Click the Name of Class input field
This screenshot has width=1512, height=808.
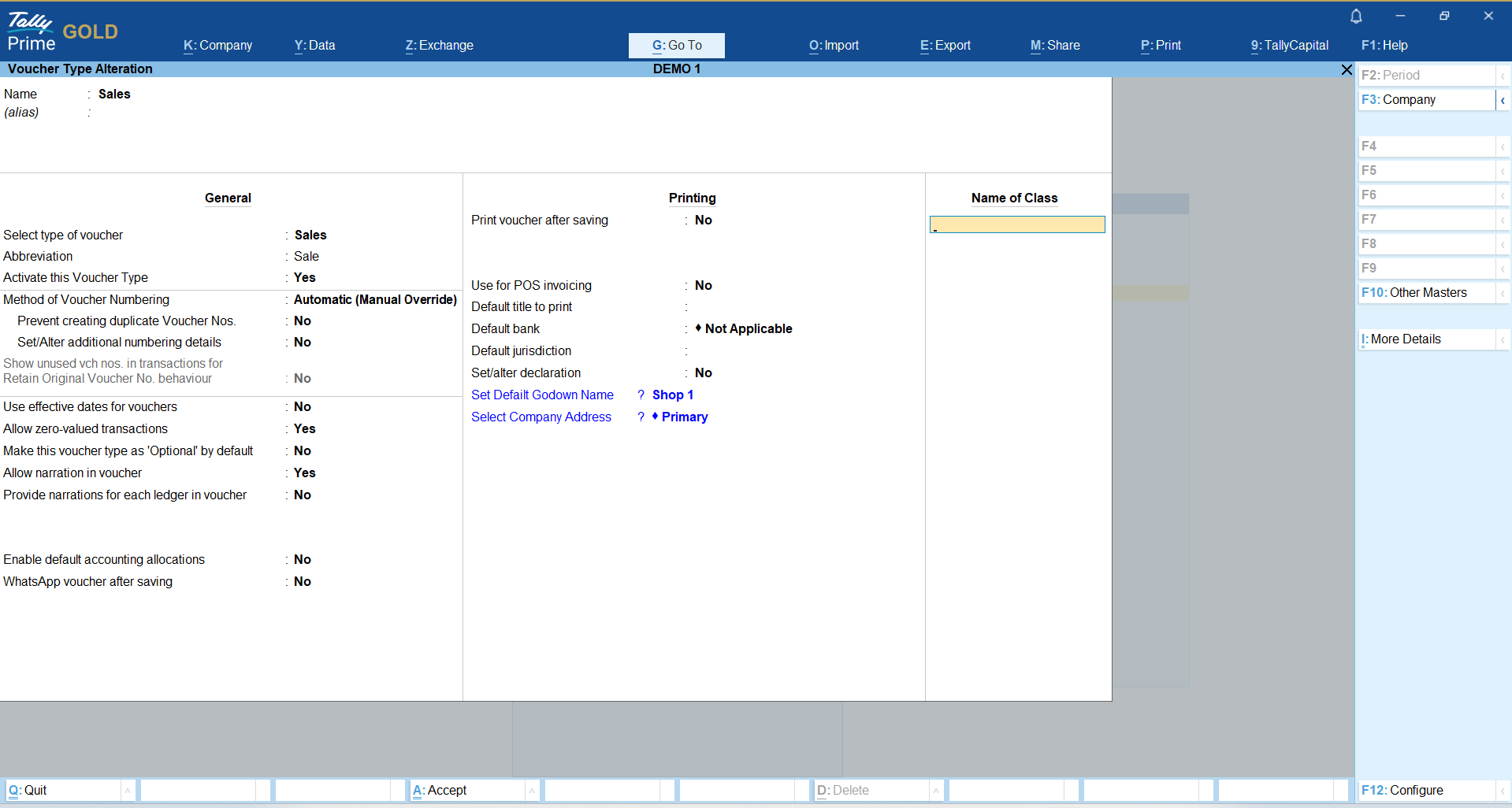point(1017,225)
